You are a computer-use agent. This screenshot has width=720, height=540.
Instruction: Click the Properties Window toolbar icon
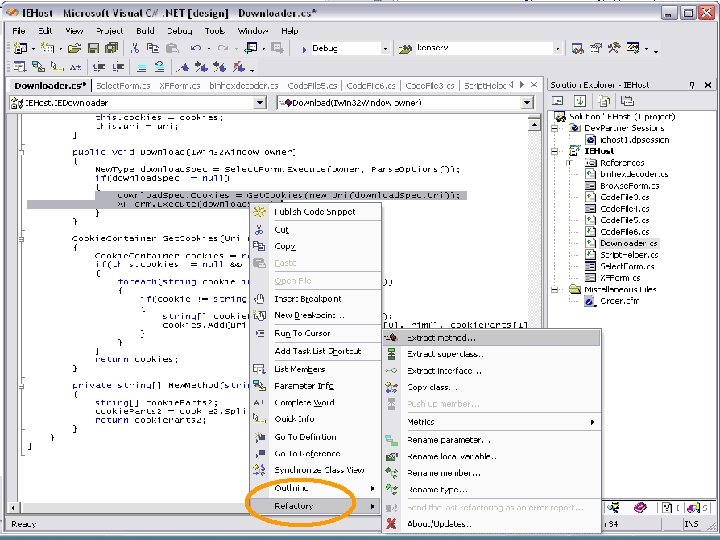[x=596, y=48]
